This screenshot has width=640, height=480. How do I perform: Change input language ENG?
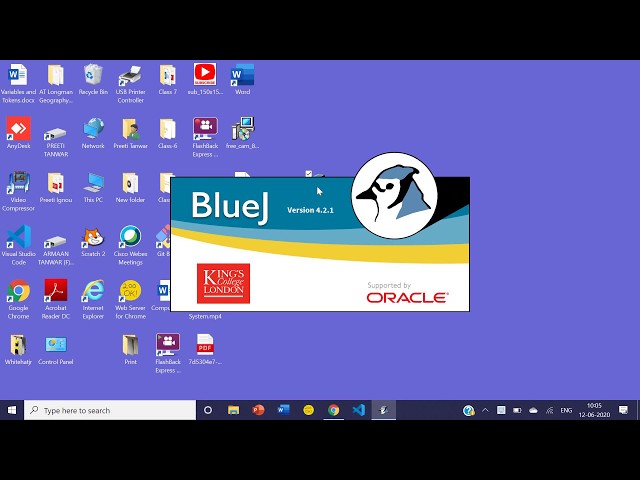(566, 410)
